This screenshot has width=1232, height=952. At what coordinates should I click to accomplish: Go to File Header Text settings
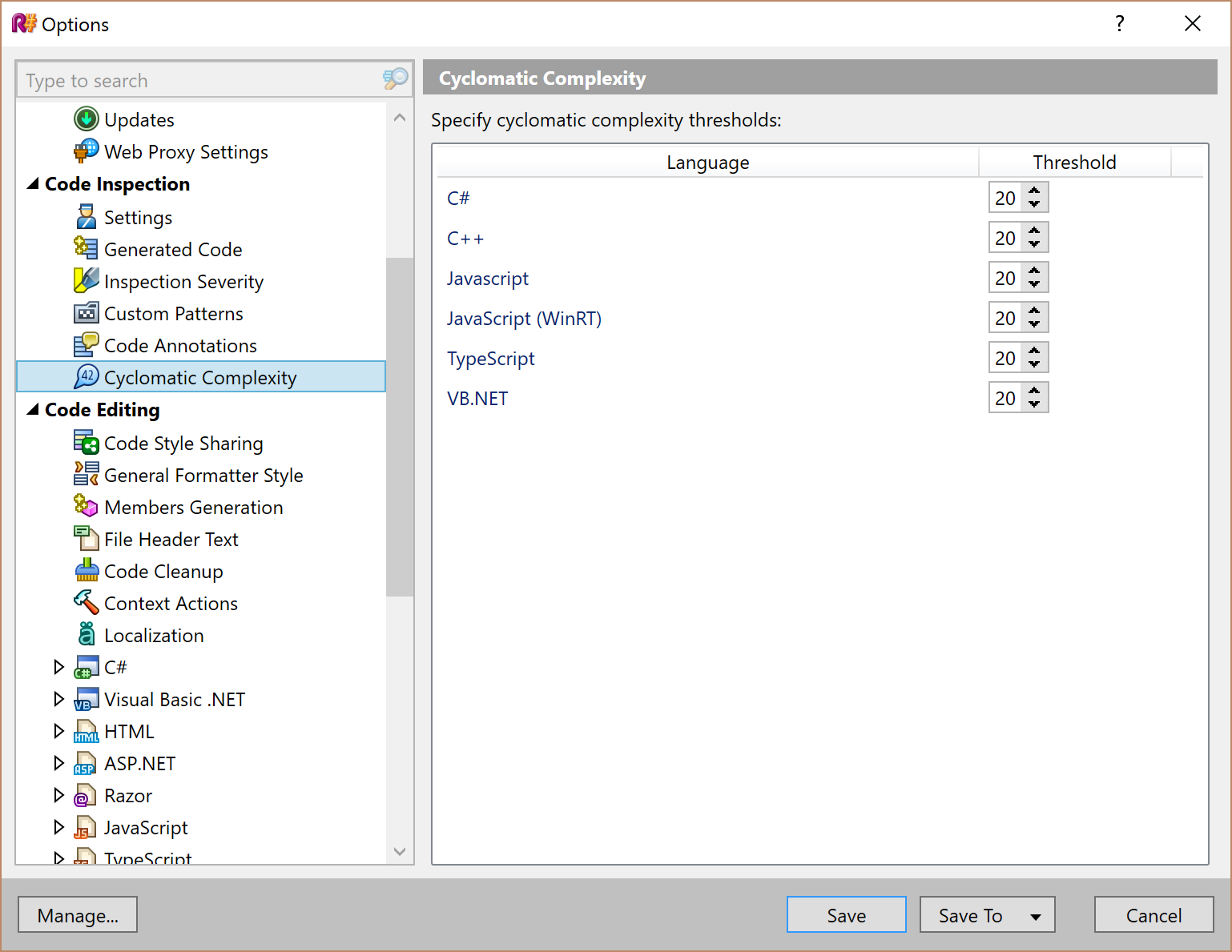coord(171,540)
